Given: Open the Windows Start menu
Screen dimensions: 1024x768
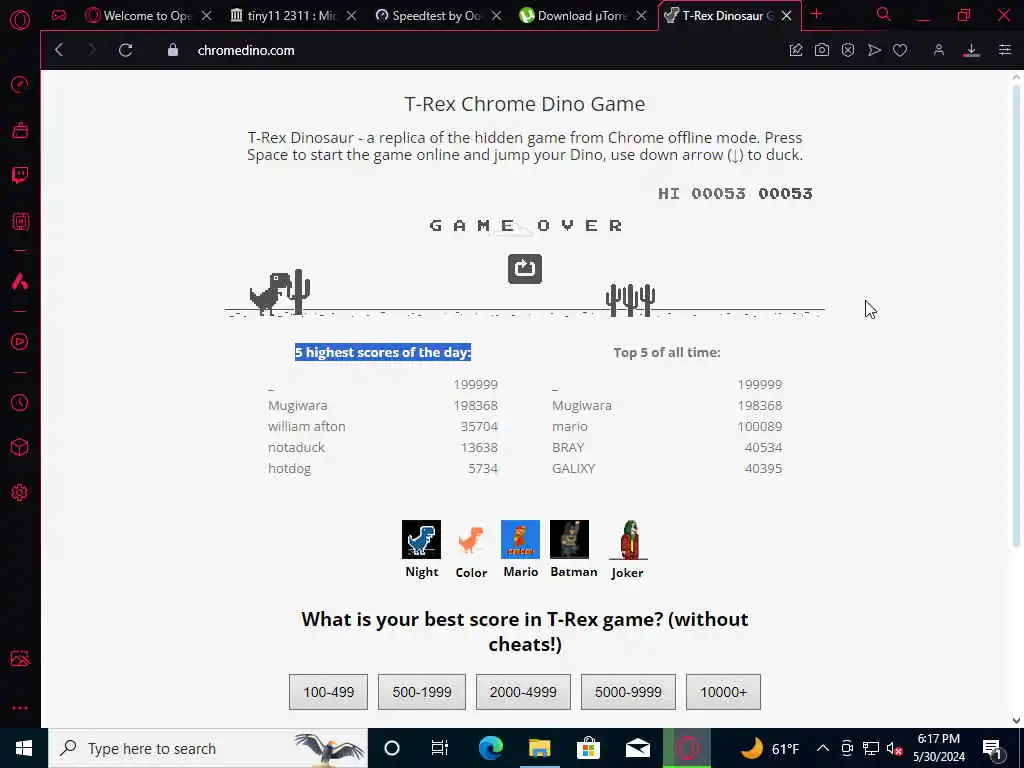Looking at the screenshot, I should click(x=24, y=748).
